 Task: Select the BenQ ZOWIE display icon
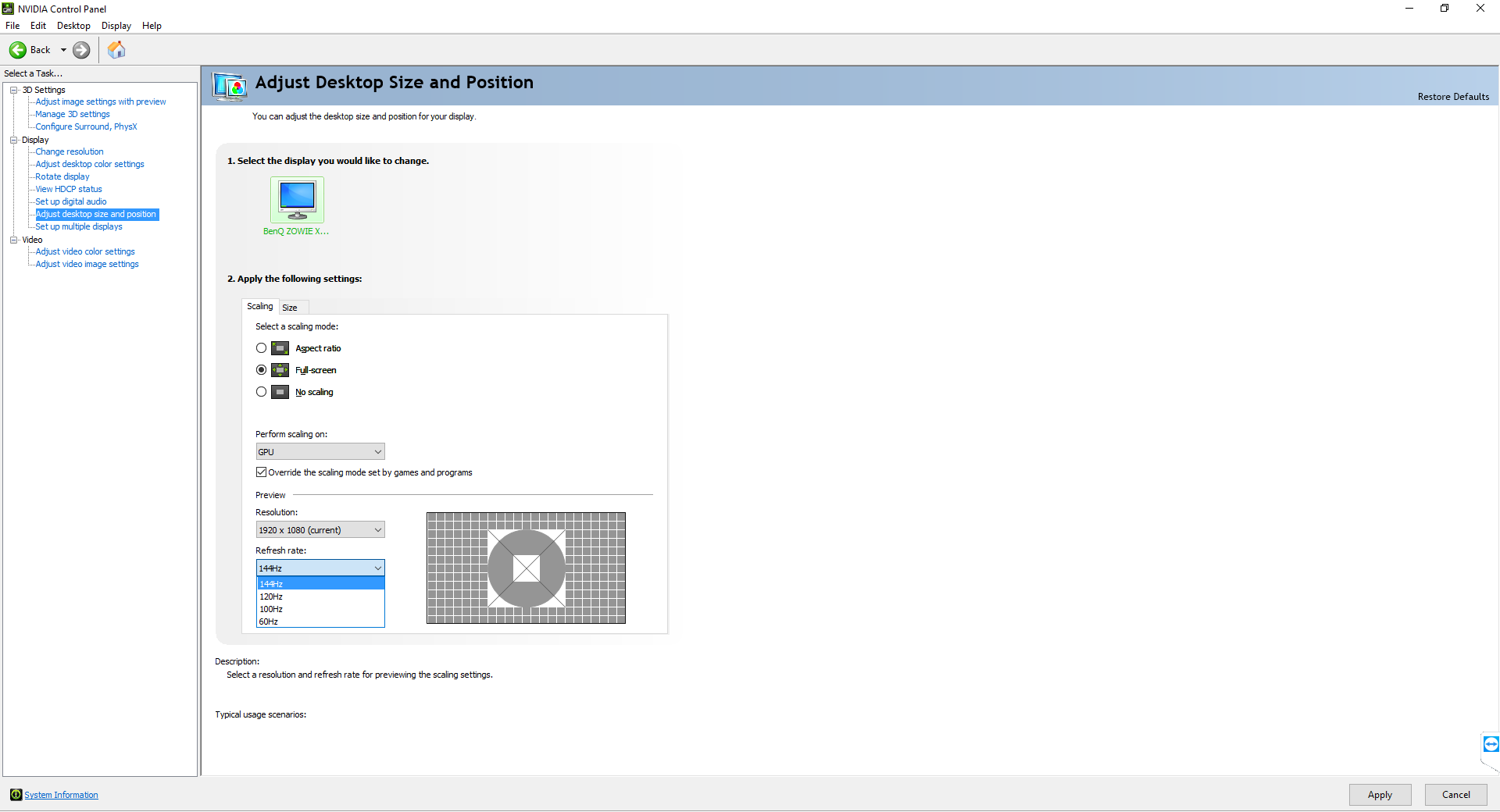297,200
